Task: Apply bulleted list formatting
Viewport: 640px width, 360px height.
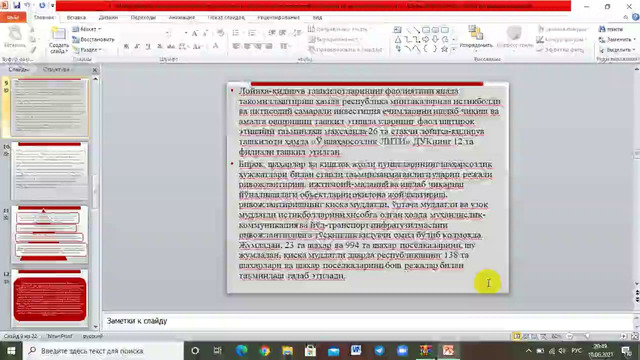Action: coord(236,33)
